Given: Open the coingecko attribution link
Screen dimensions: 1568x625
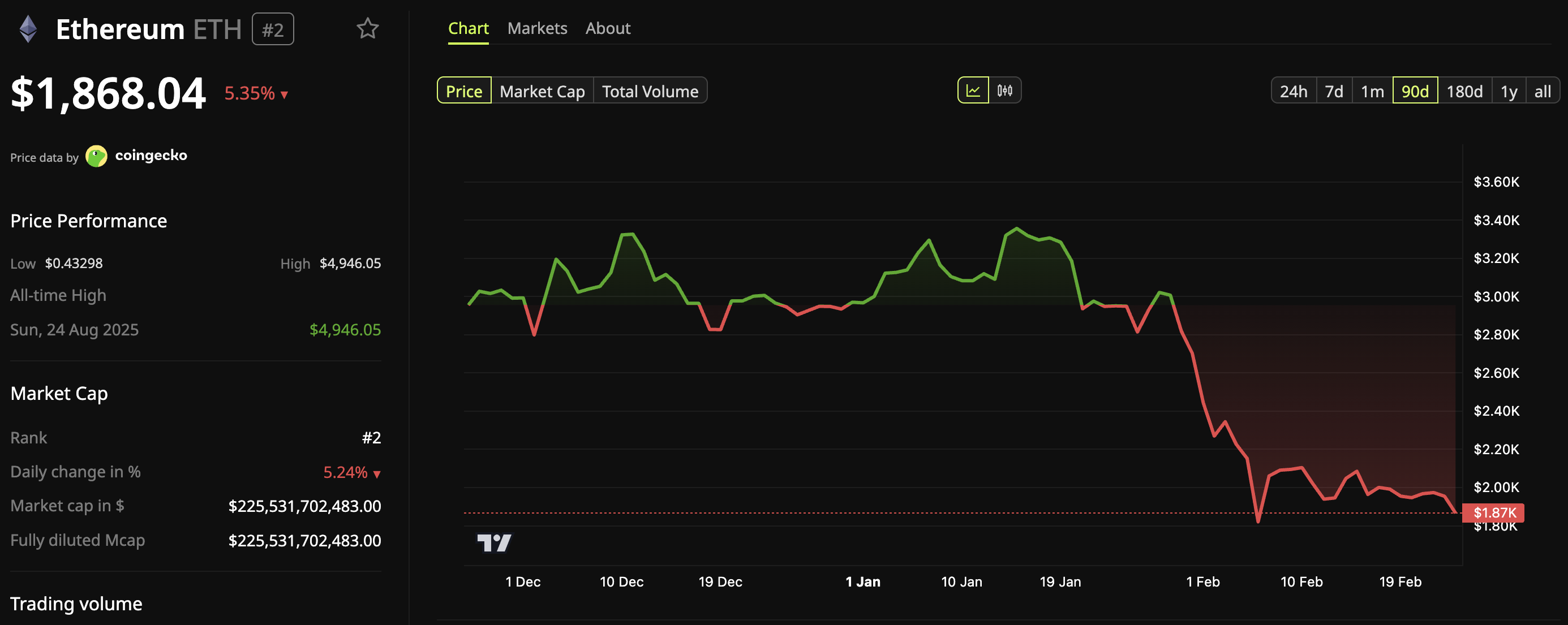Looking at the screenshot, I should [x=151, y=156].
